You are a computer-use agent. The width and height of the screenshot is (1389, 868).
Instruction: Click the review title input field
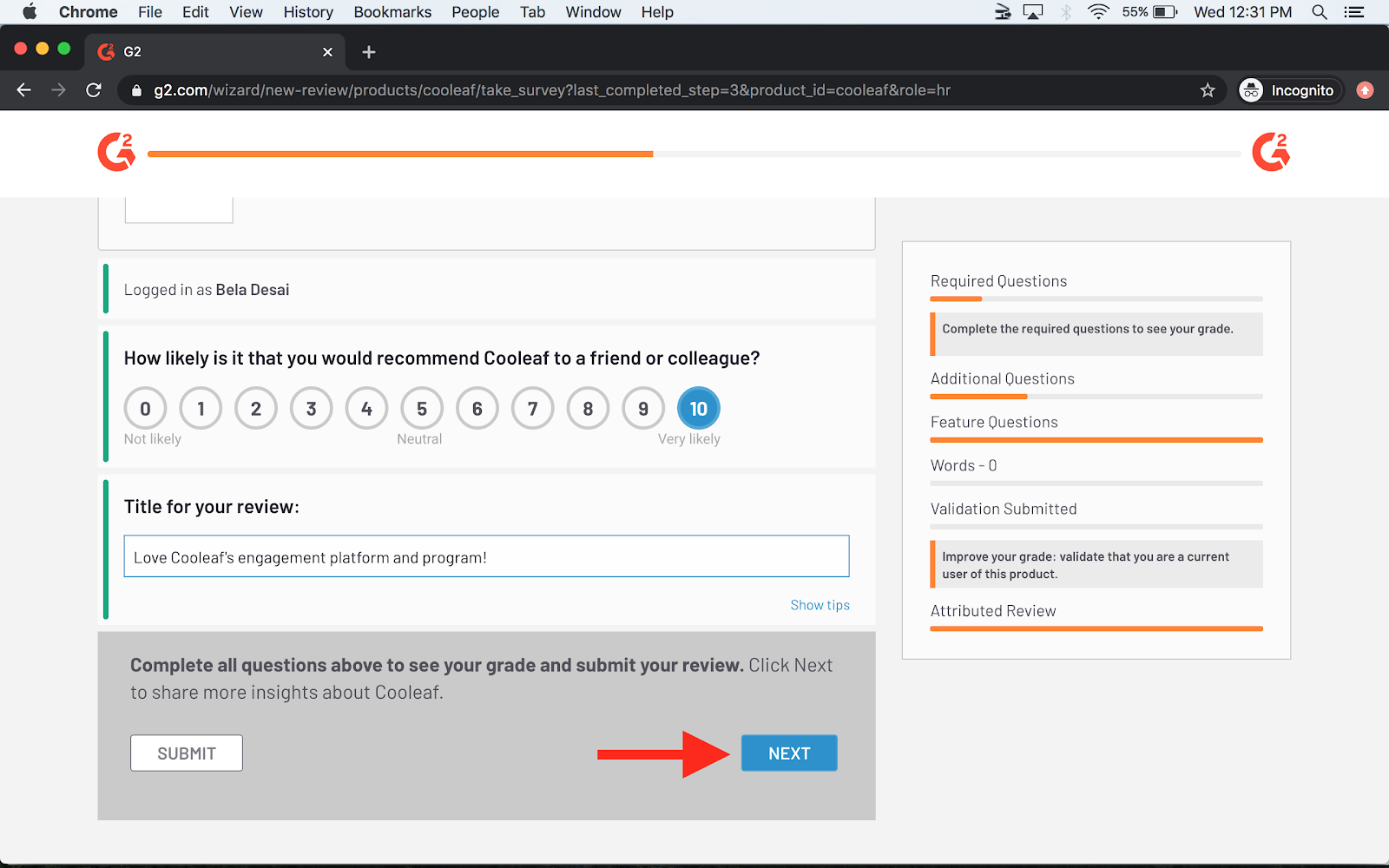pos(486,556)
